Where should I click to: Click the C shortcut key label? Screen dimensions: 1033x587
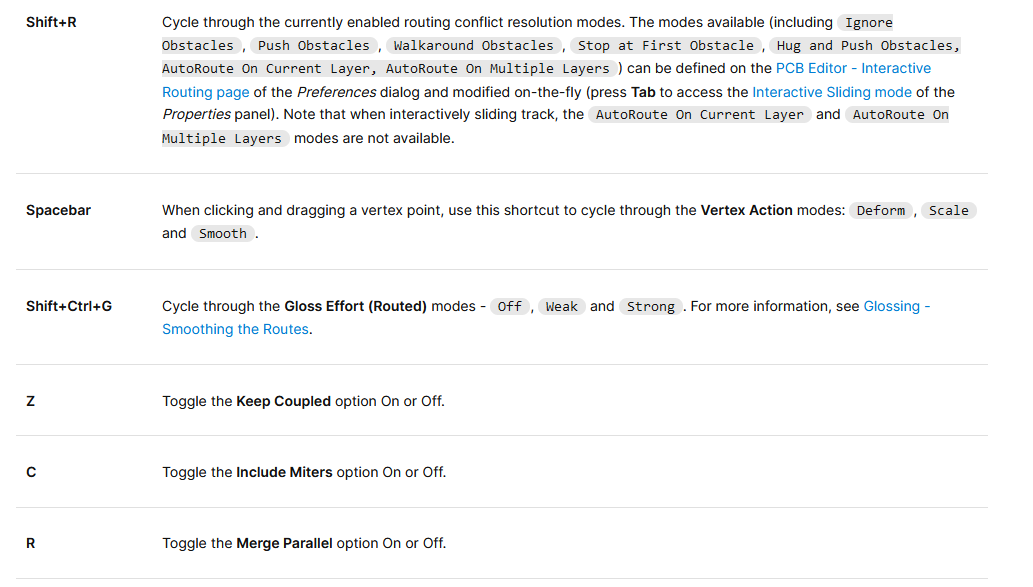pyautogui.click(x=31, y=472)
